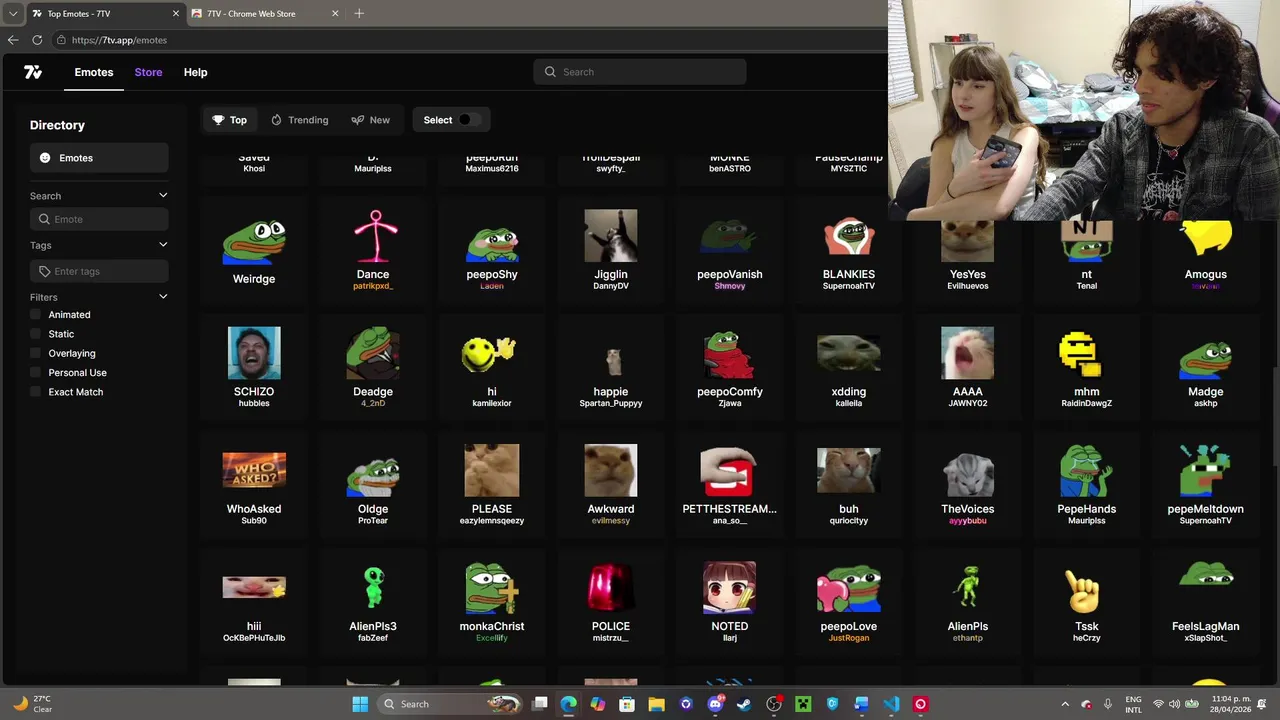Check the Overlaying filter

pyautogui.click(x=36, y=353)
